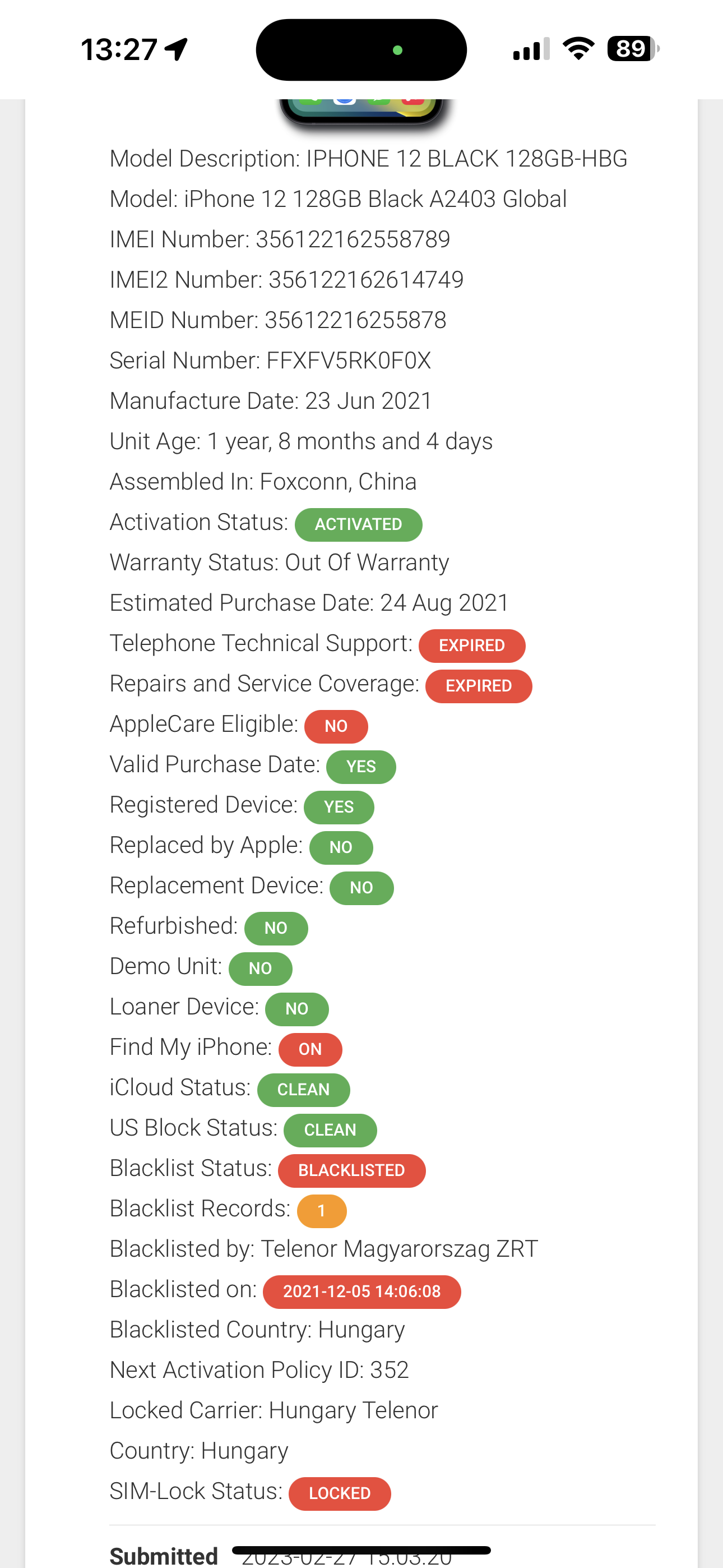723x1568 pixels.
Task: Tap the green ACTIVATED status badge
Action: pyautogui.click(x=358, y=524)
